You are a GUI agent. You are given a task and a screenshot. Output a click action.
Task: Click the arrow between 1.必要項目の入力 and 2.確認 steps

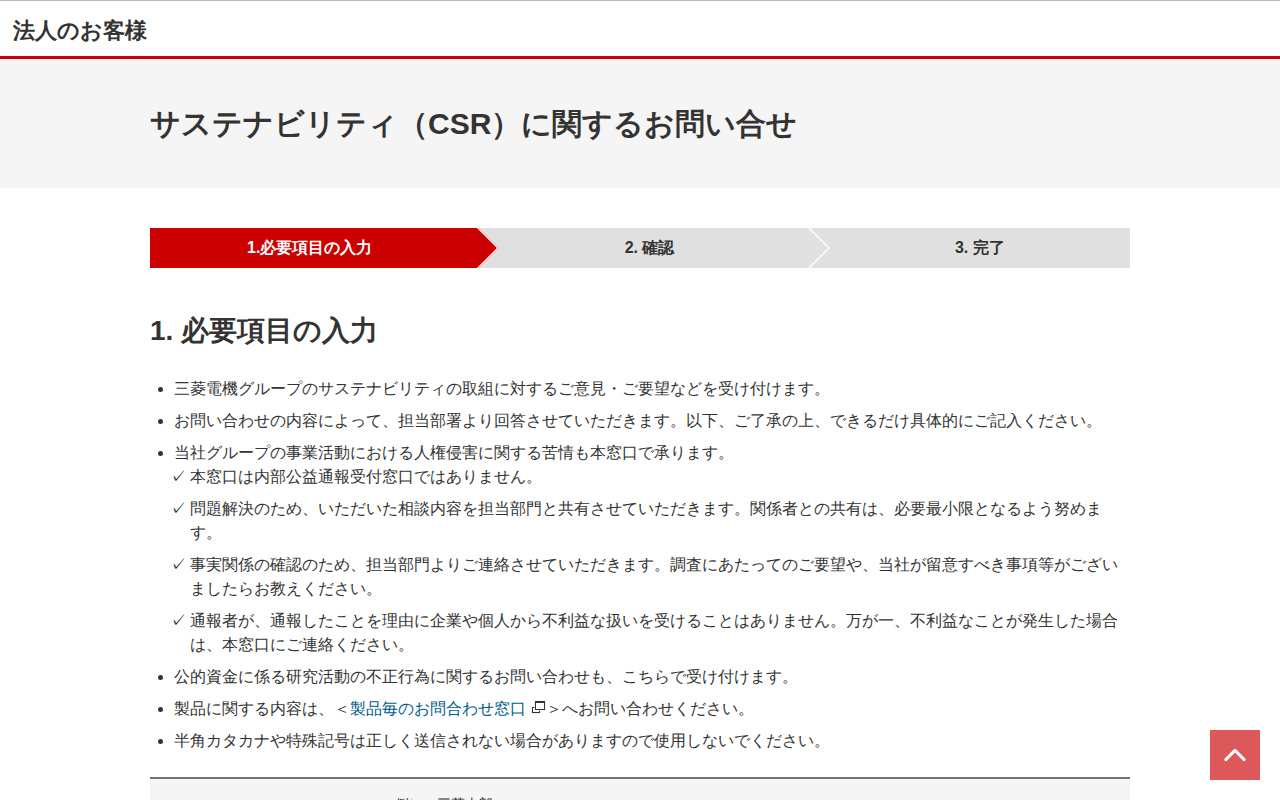click(x=487, y=247)
